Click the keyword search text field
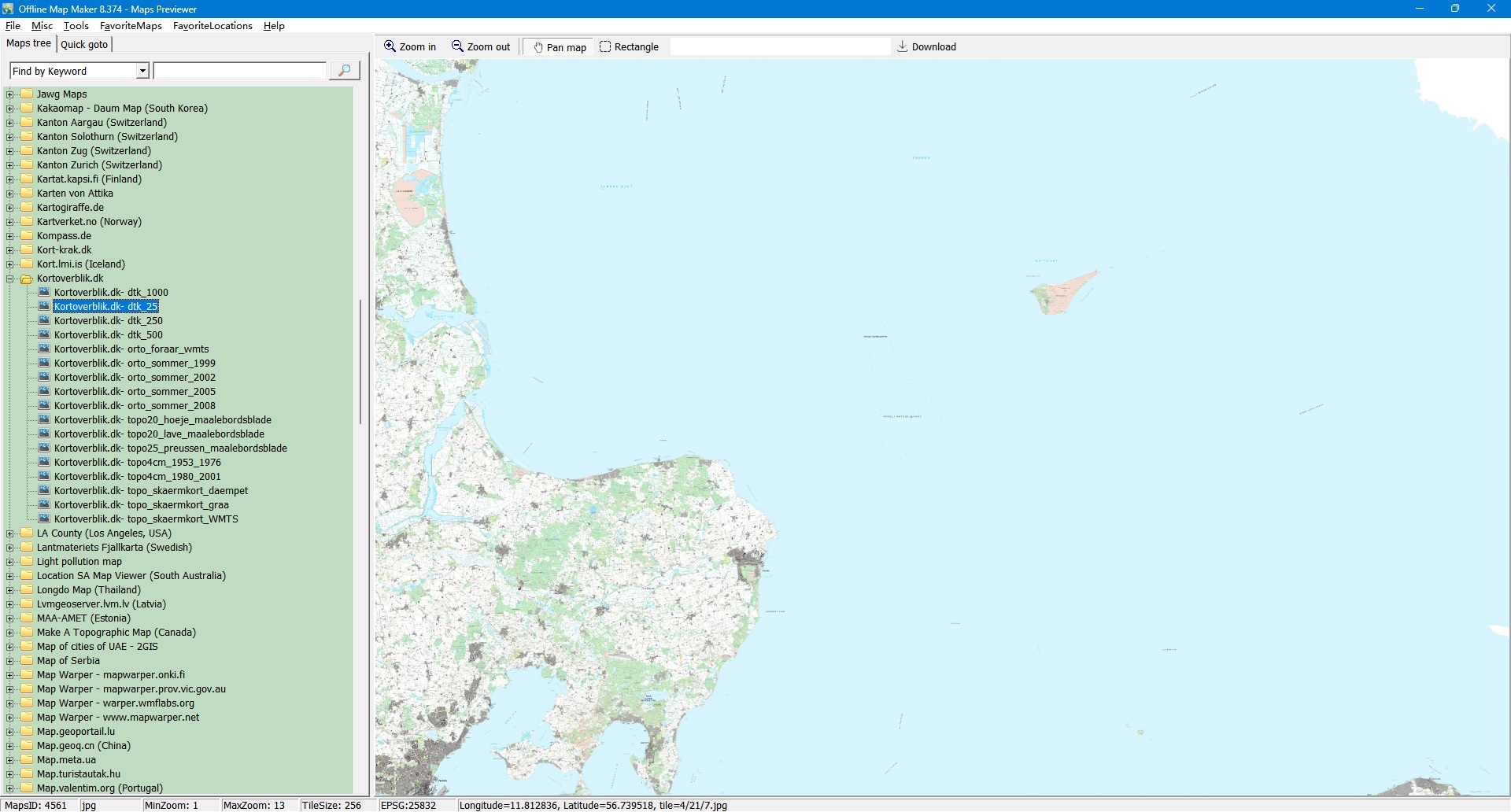 [x=240, y=72]
